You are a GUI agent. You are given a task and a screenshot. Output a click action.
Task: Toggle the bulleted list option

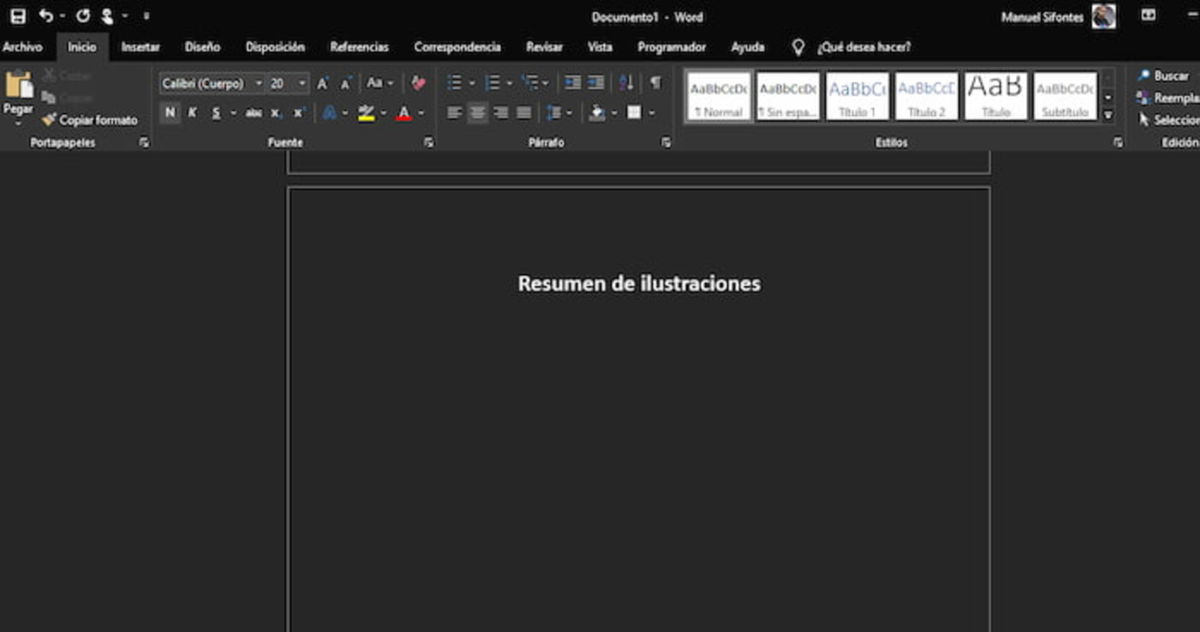[x=456, y=82]
